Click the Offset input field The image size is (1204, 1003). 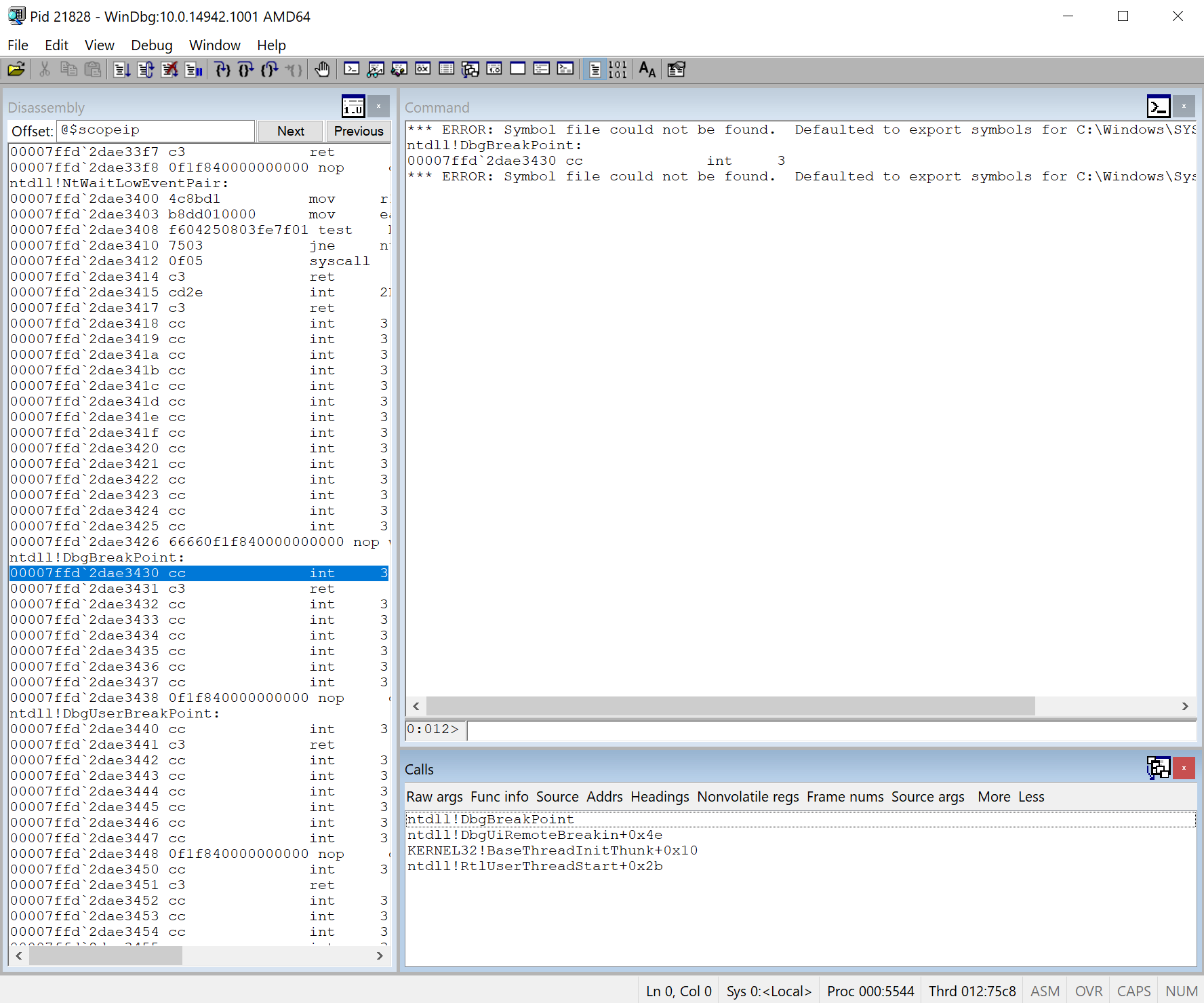point(157,130)
